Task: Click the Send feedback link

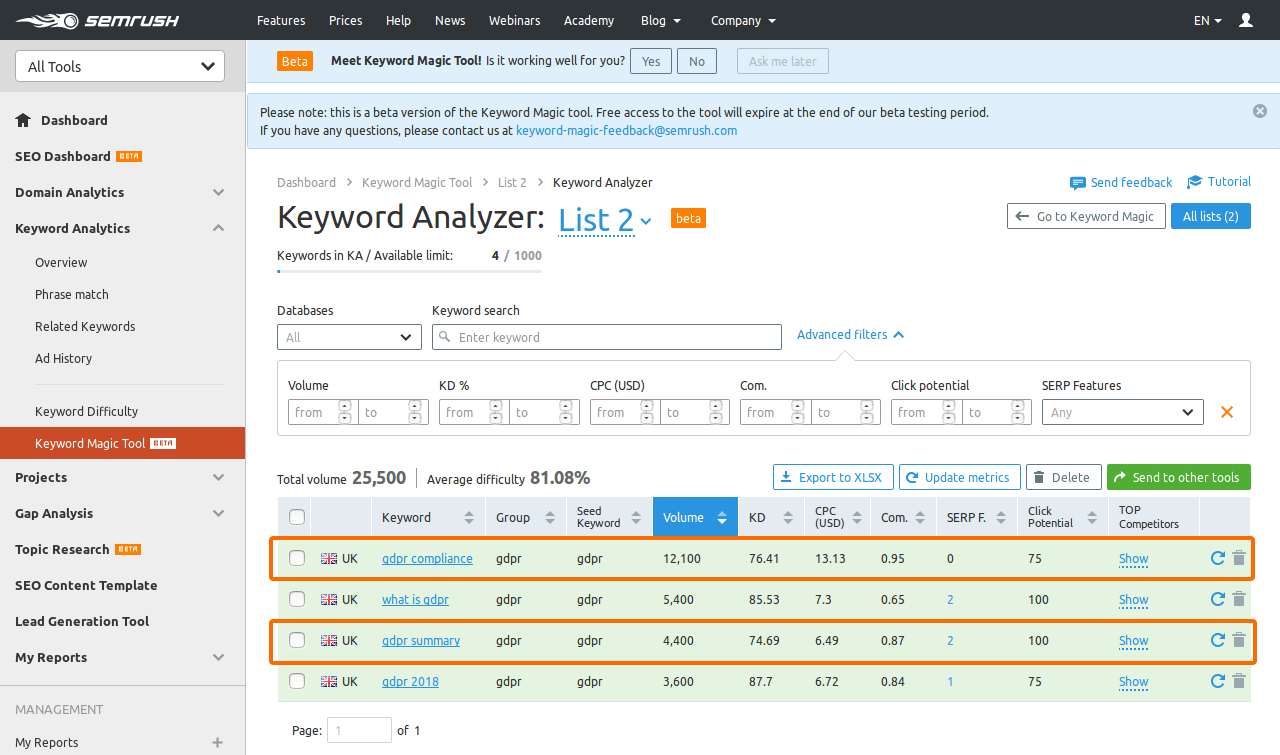Action: tap(1121, 182)
